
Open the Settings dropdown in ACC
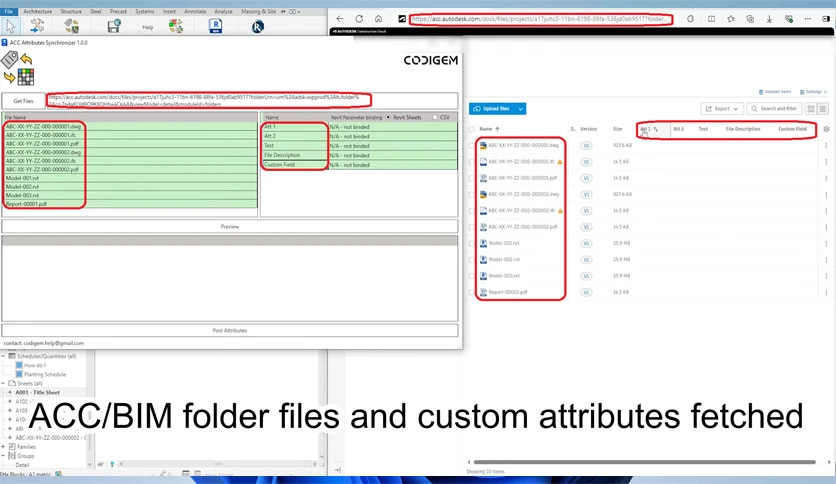(x=814, y=92)
